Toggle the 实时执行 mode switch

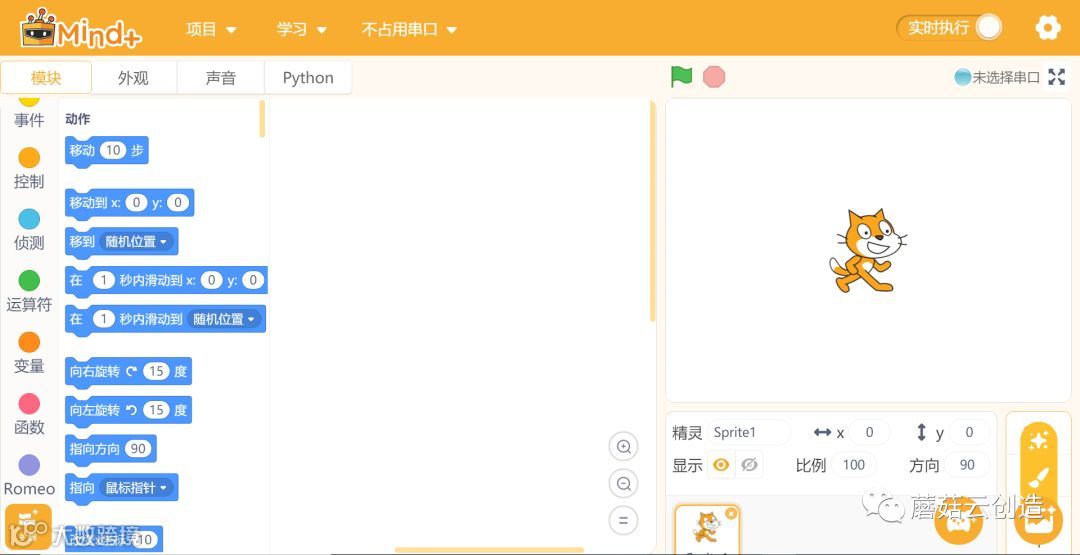point(949,28)
